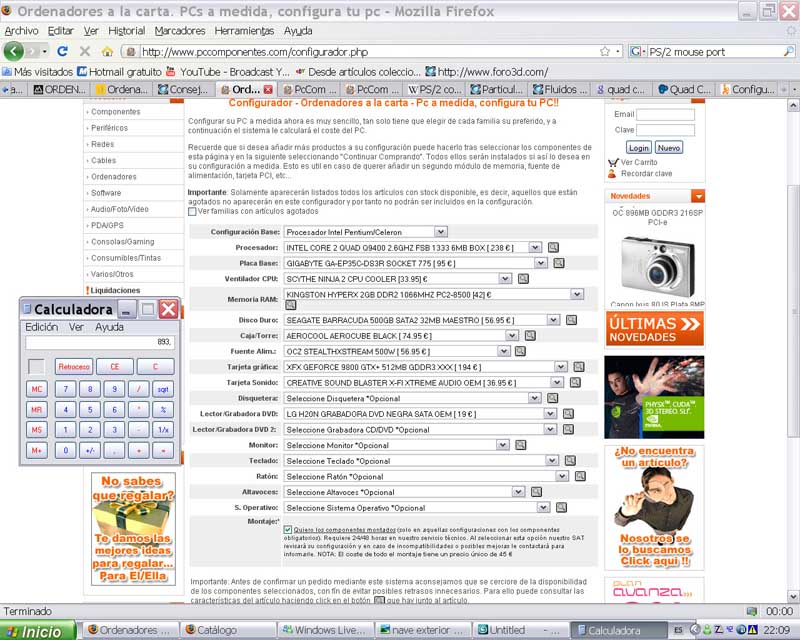This screenshot has width=800, height=640.
Task: Open Firefox Marcadores menu
Action: click(180, 31)
